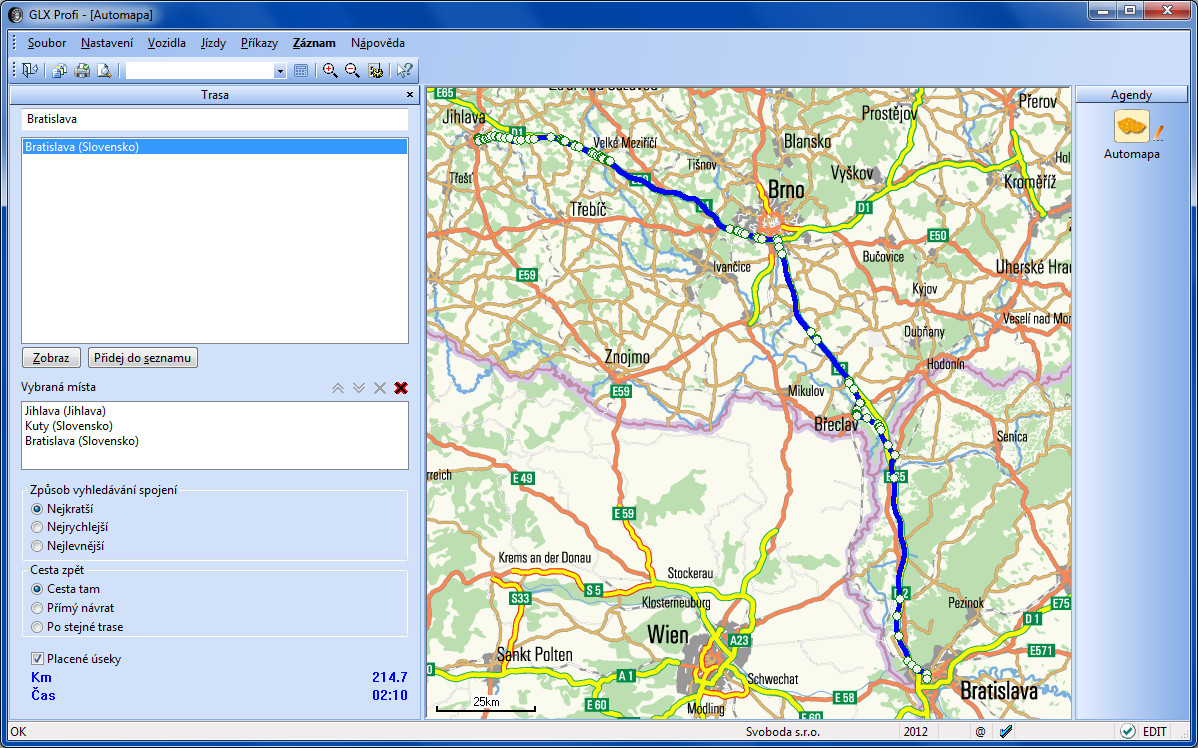Select Bratislava (Slovensko) in search results list

point(215,147)
